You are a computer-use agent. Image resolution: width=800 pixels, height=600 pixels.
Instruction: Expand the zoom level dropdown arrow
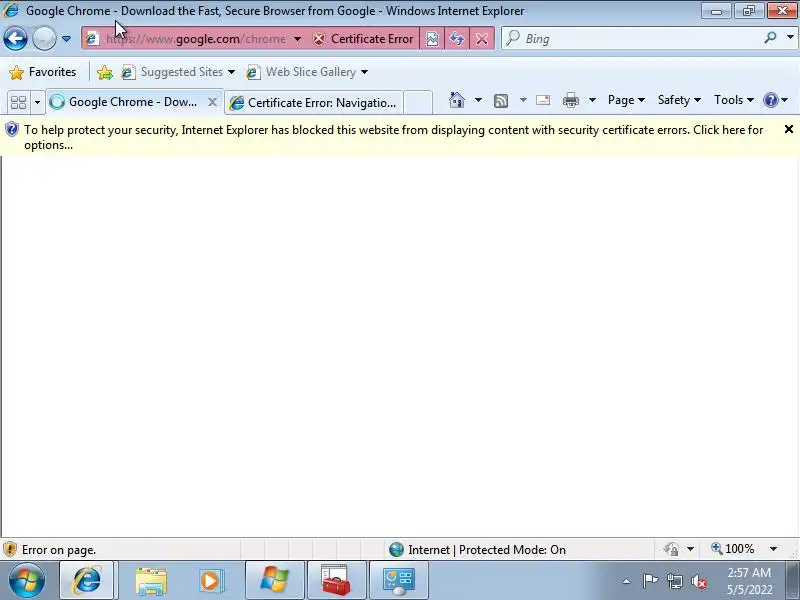coord(773,549)
